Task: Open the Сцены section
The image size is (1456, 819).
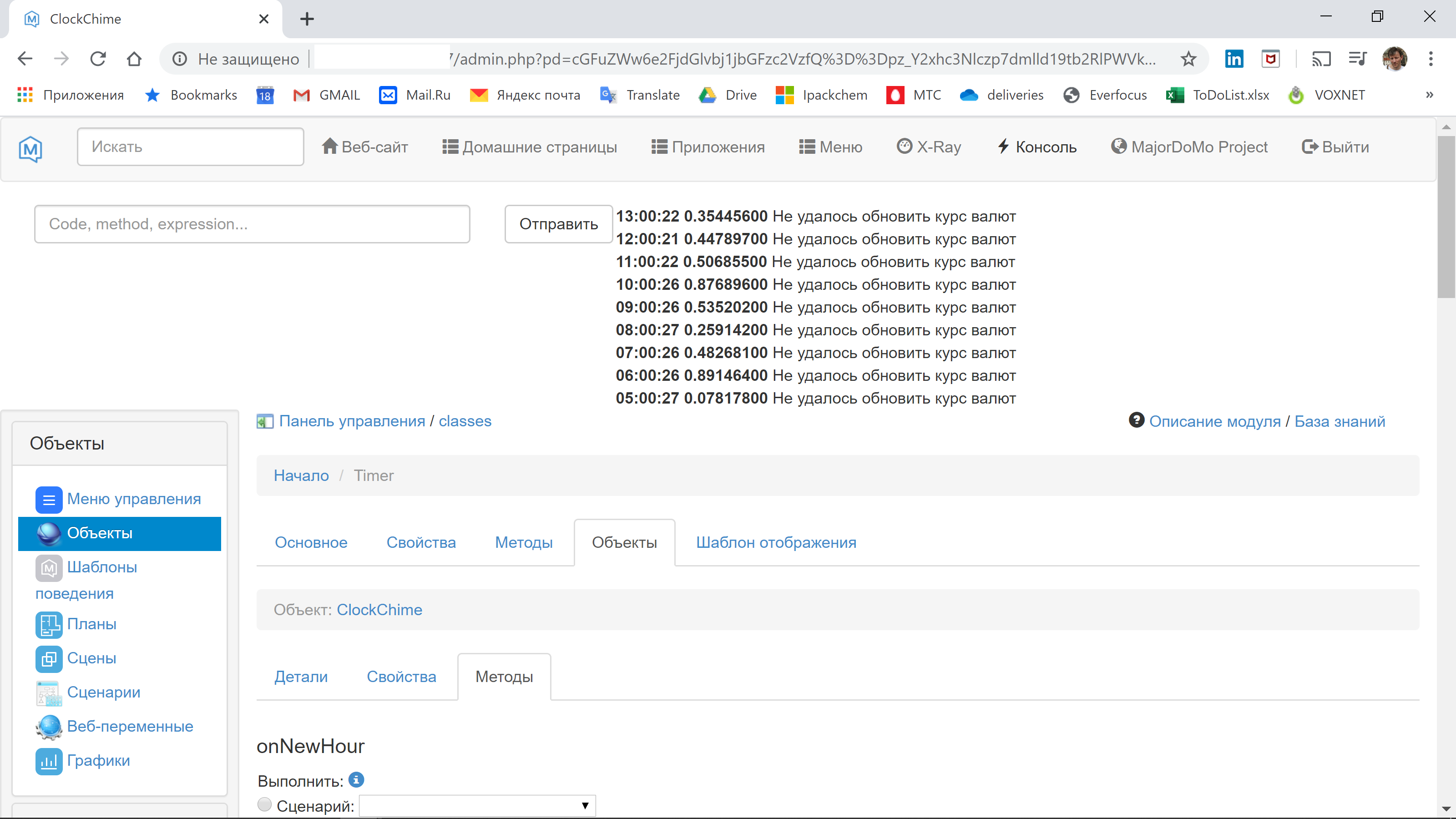Action: pyautogui.click(x=91, y=658)
